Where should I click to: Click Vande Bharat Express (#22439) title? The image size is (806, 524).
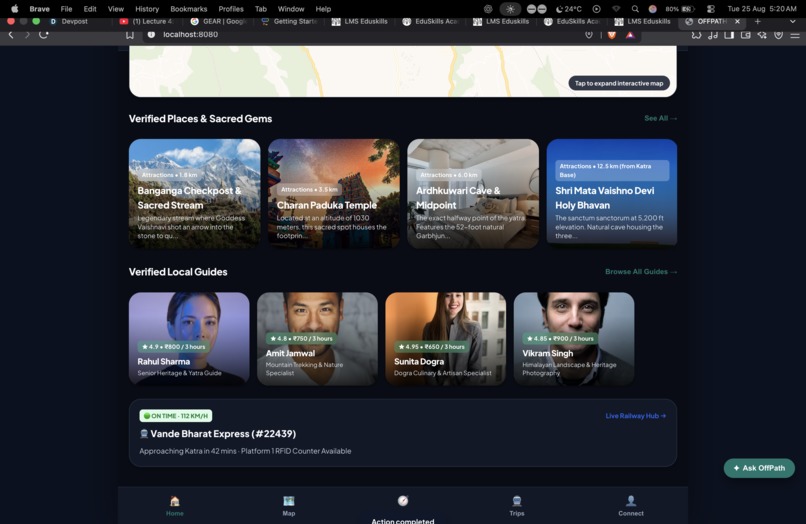pos(223,433)
